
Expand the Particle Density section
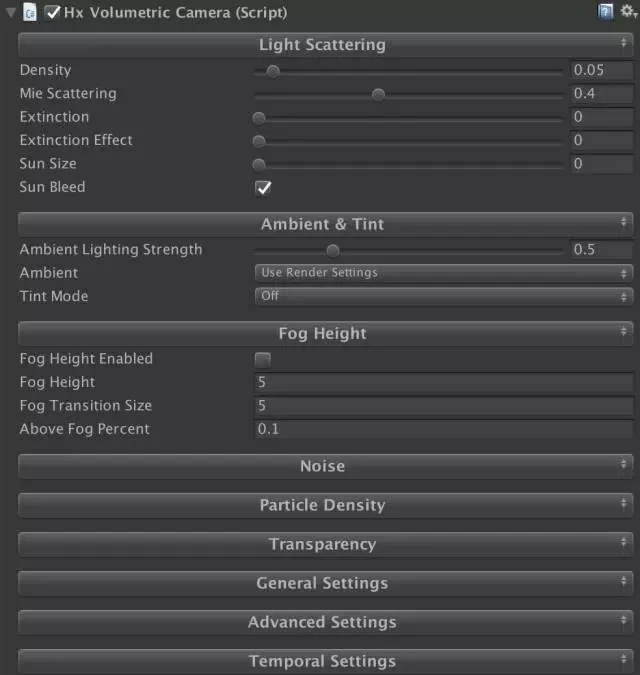click(322, 505)
